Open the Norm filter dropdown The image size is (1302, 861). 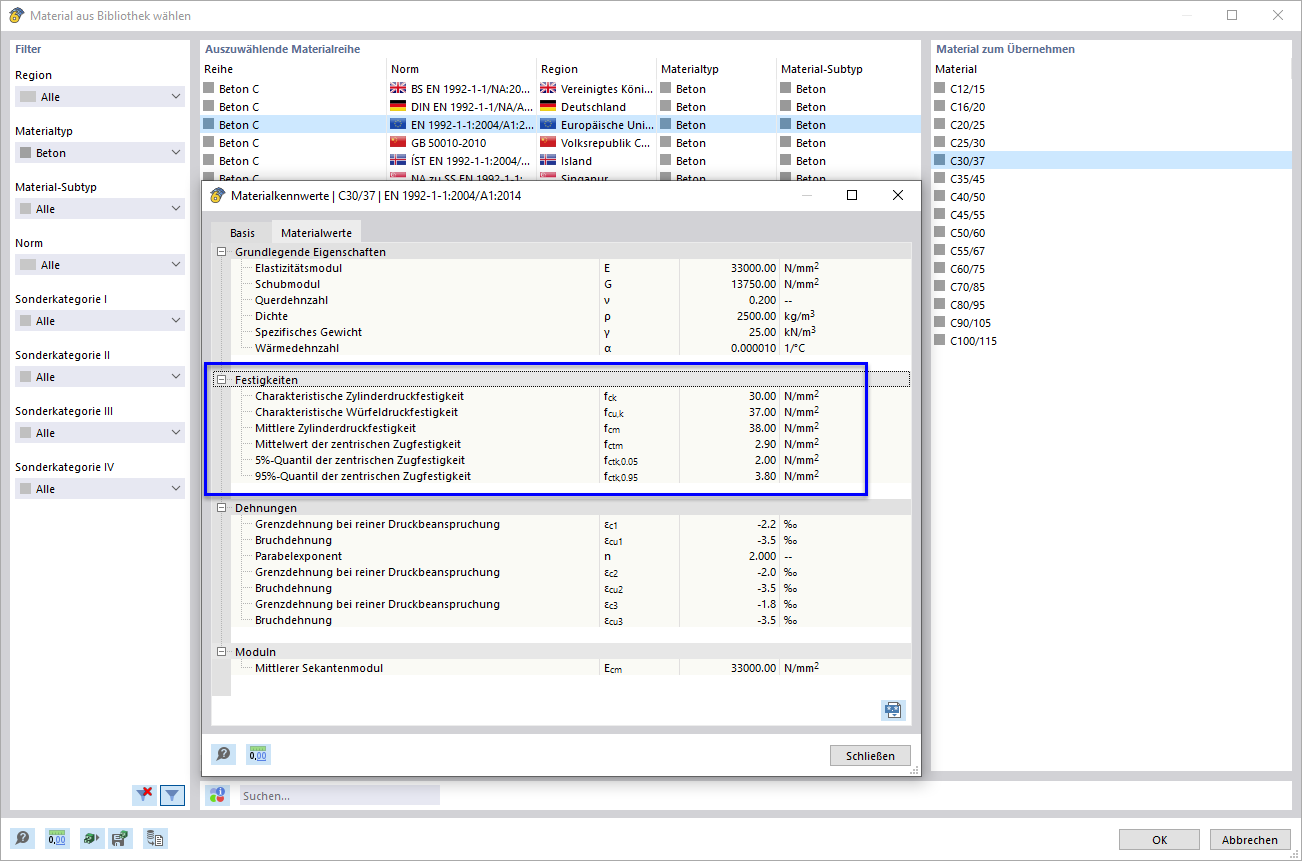pos(100,265)
